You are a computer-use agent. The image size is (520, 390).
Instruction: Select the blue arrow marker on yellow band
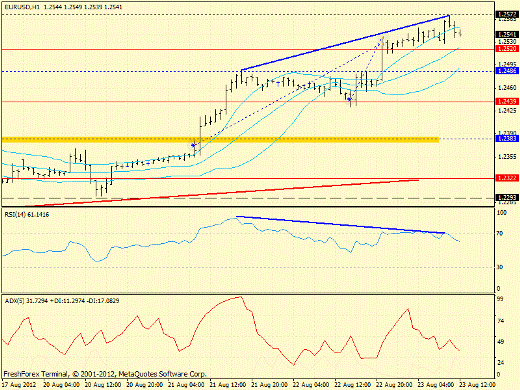(x=193, y=145)
